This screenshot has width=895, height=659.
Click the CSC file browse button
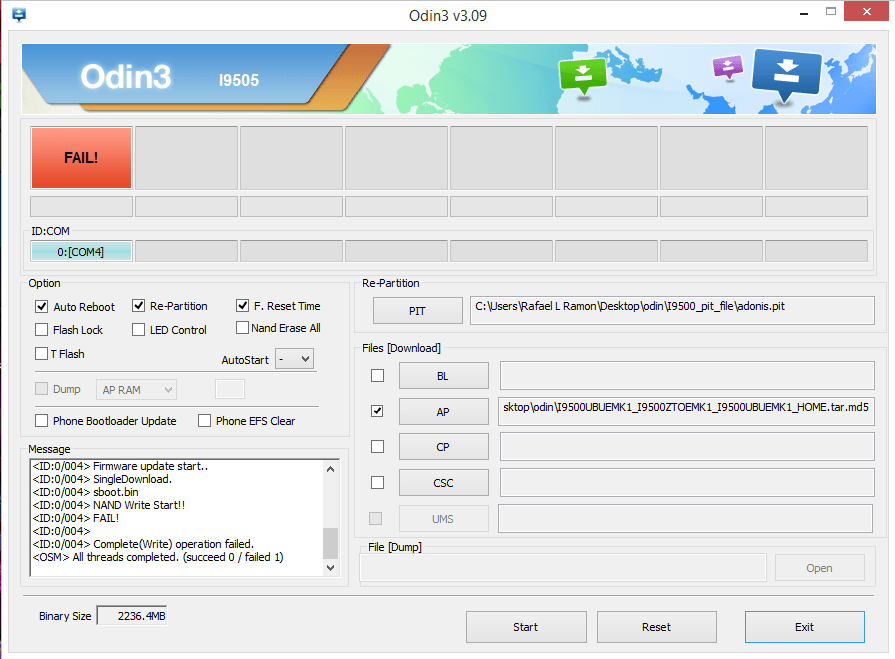tap(444, 483)
